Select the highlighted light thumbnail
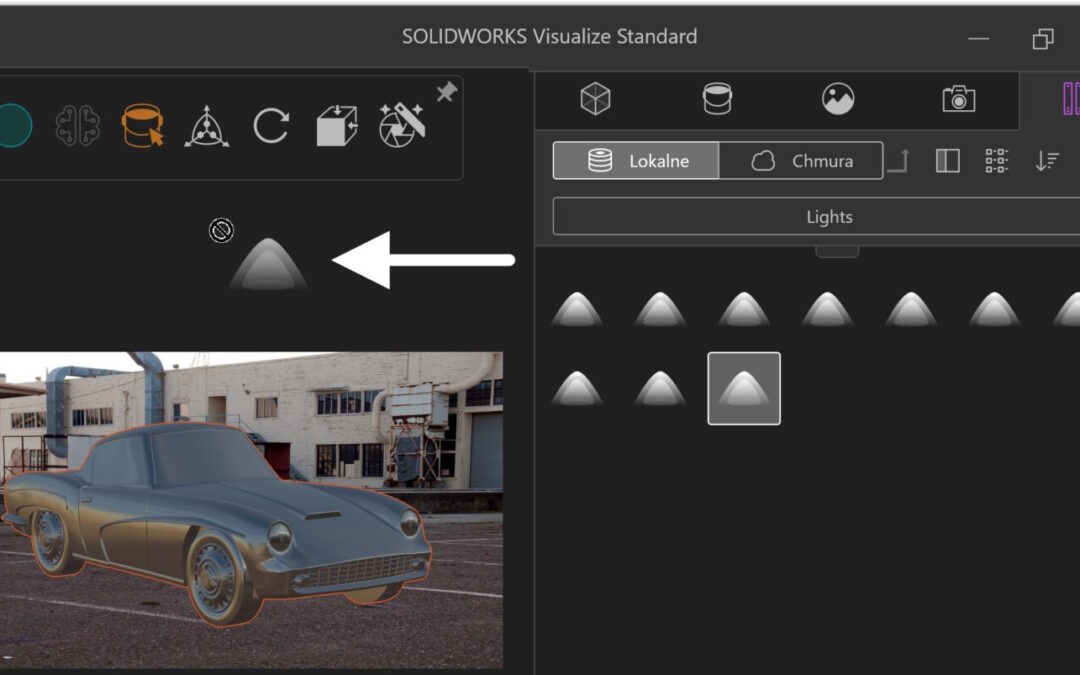This screenshot has width=1080, height=675. coord(744,388)
